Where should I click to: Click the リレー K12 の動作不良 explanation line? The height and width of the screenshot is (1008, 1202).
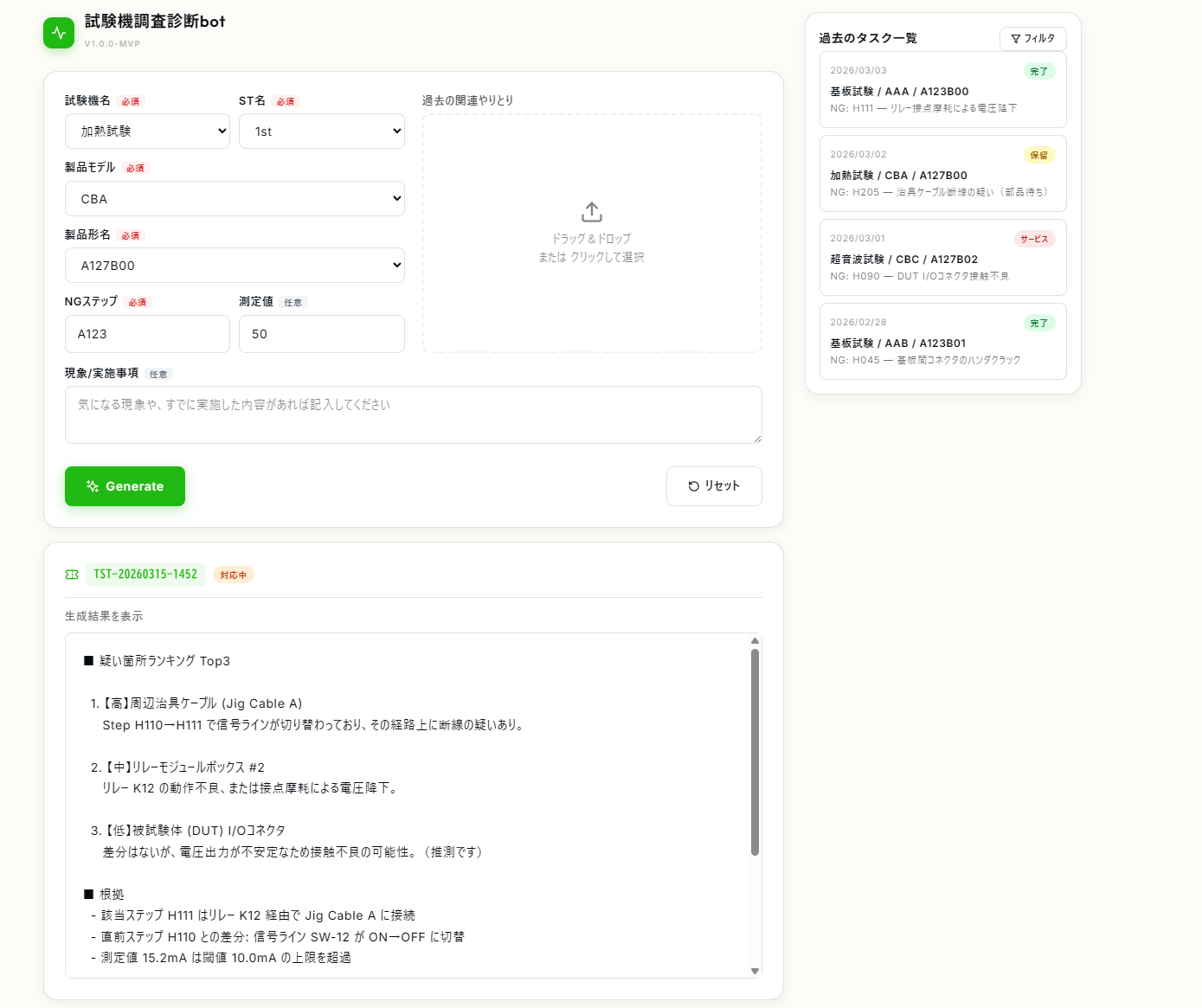pyautogui.click(x=252, y=788)
